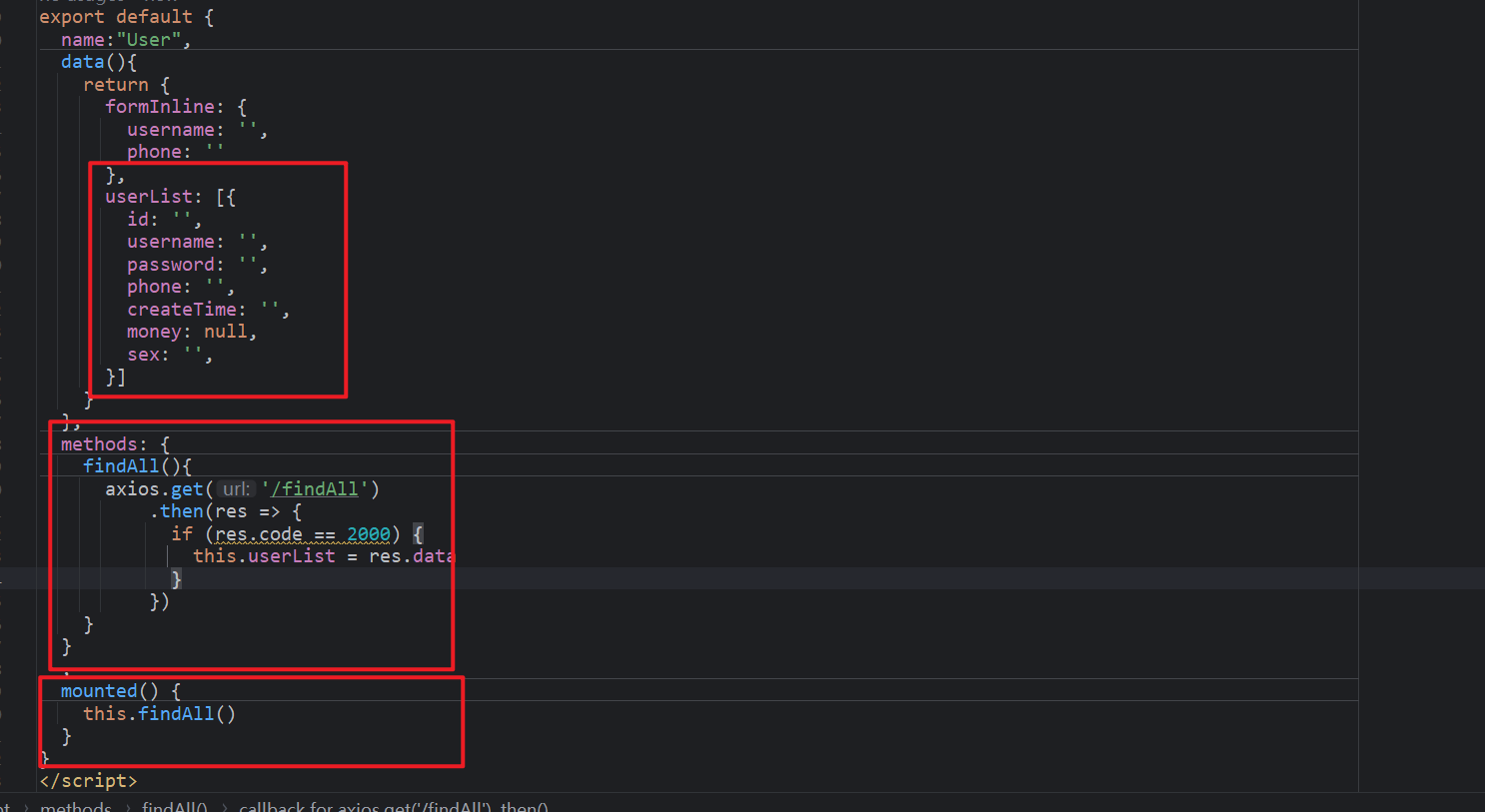Click the "methods: {" line
Viewport: 1485px width, 812px height.
[x=115, y=444]
